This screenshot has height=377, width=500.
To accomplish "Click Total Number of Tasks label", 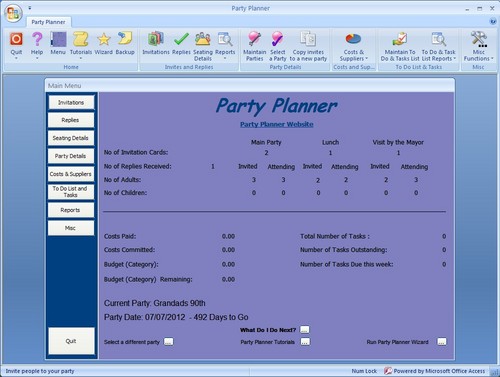I will pyautogui.click(x=335, y=236).
